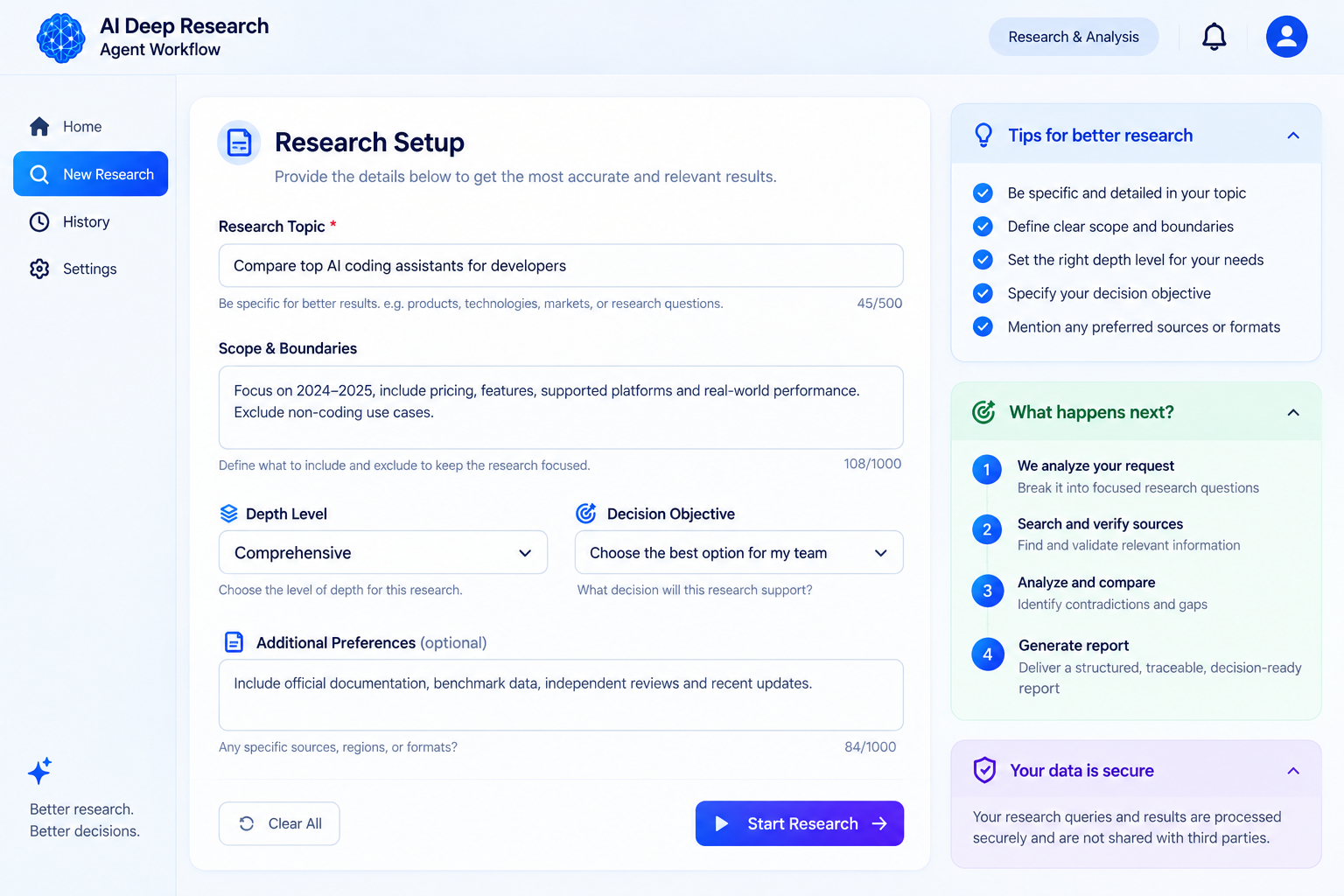Select New Research in the sidebar
1344x896 pixels.
(x=90, y=174)
